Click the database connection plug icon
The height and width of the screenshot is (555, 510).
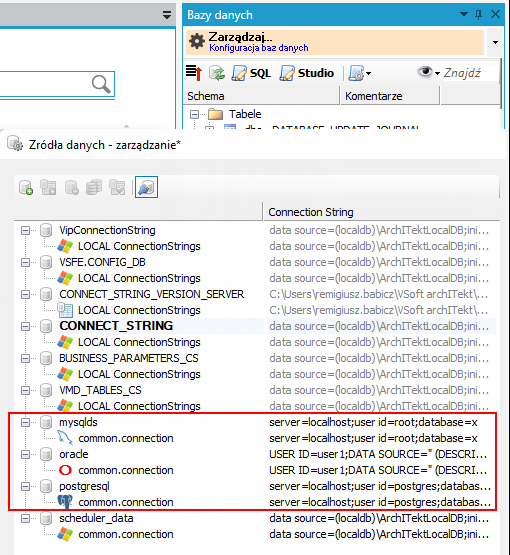coord(146,187)
